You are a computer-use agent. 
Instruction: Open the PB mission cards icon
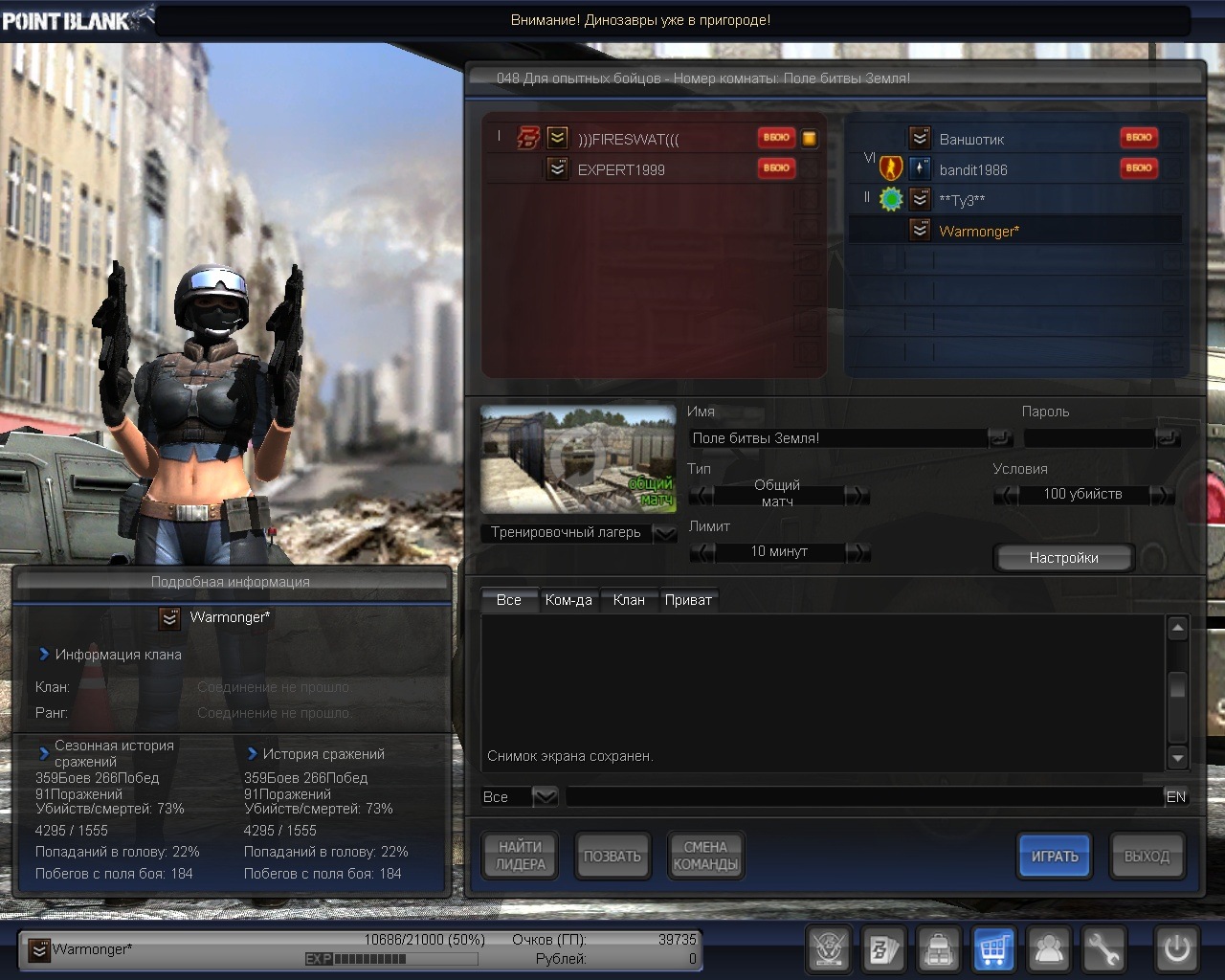882,949
